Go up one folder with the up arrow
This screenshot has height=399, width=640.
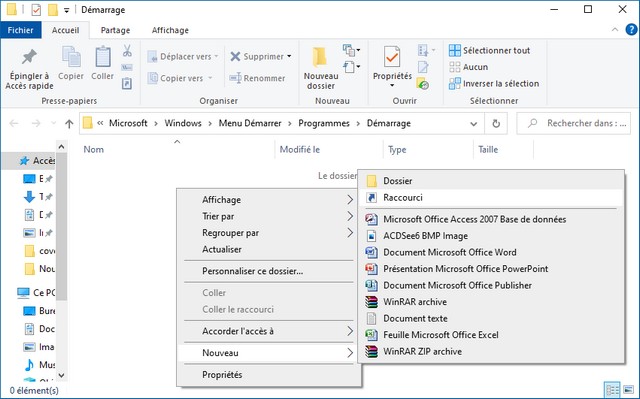(x=69, y=124)
